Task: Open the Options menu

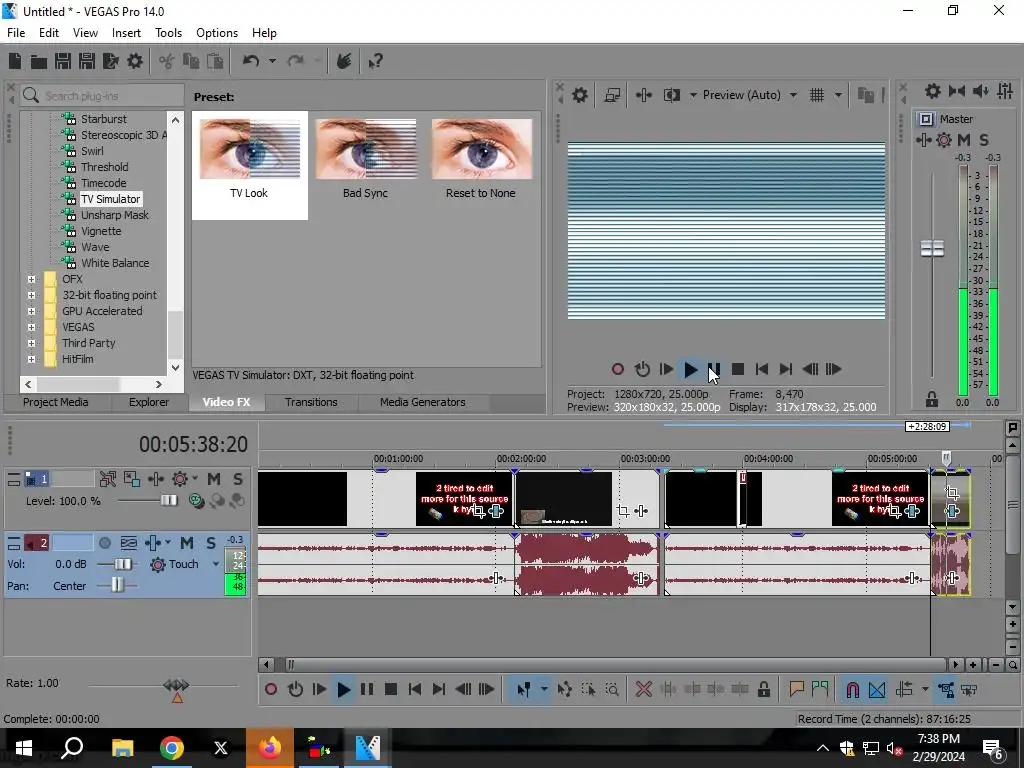Action: pyautogui.click(x=217, y=33)
